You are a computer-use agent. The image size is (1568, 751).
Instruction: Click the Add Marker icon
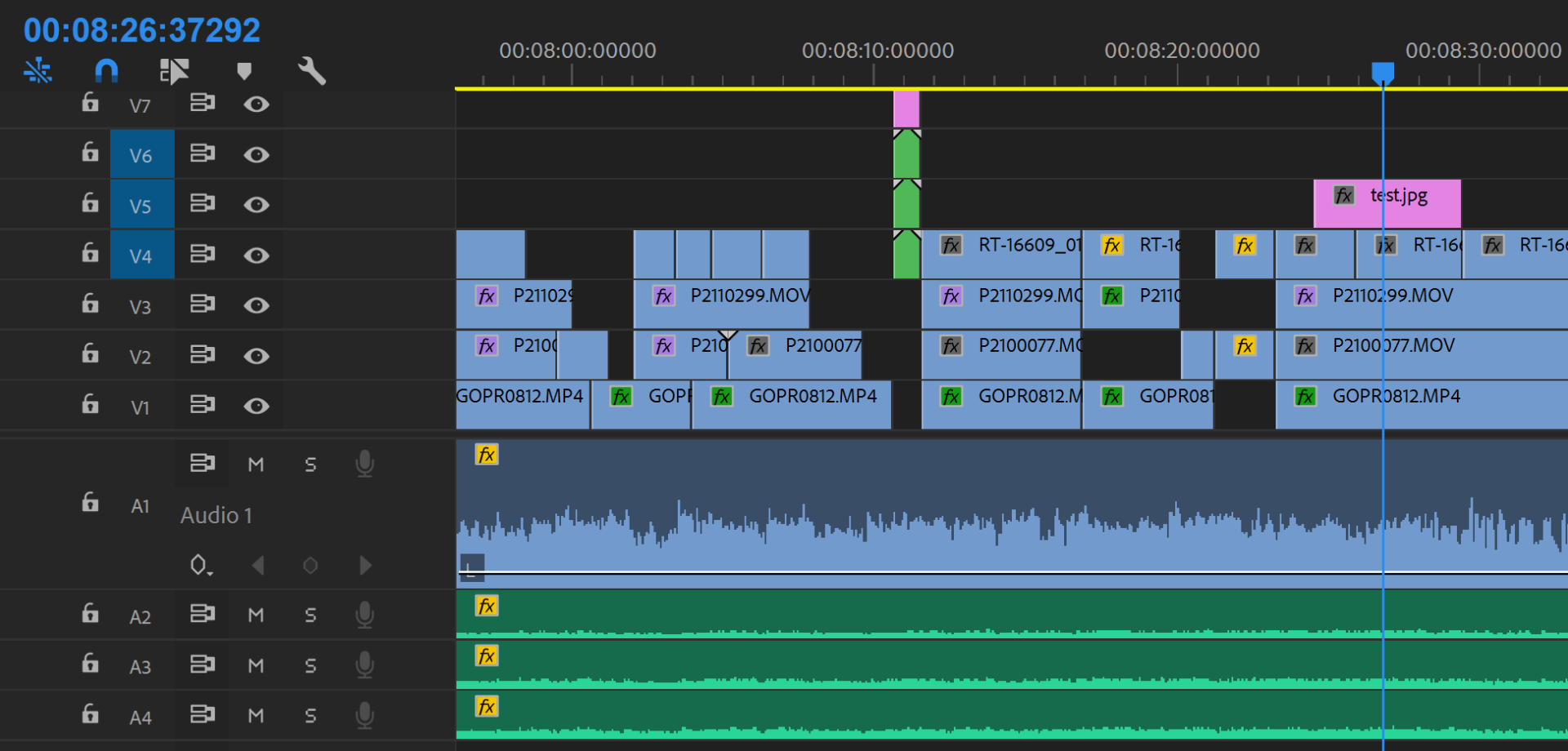coord(243,71)
